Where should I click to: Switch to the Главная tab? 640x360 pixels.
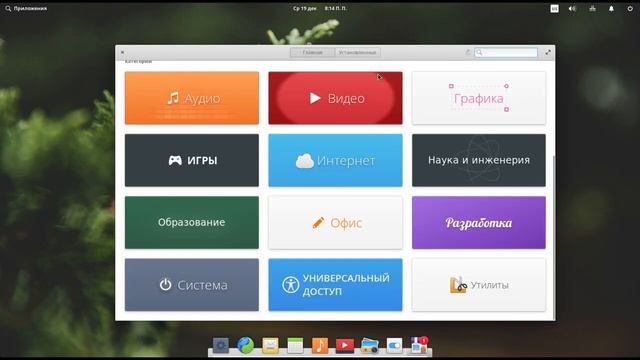[313, 52]
